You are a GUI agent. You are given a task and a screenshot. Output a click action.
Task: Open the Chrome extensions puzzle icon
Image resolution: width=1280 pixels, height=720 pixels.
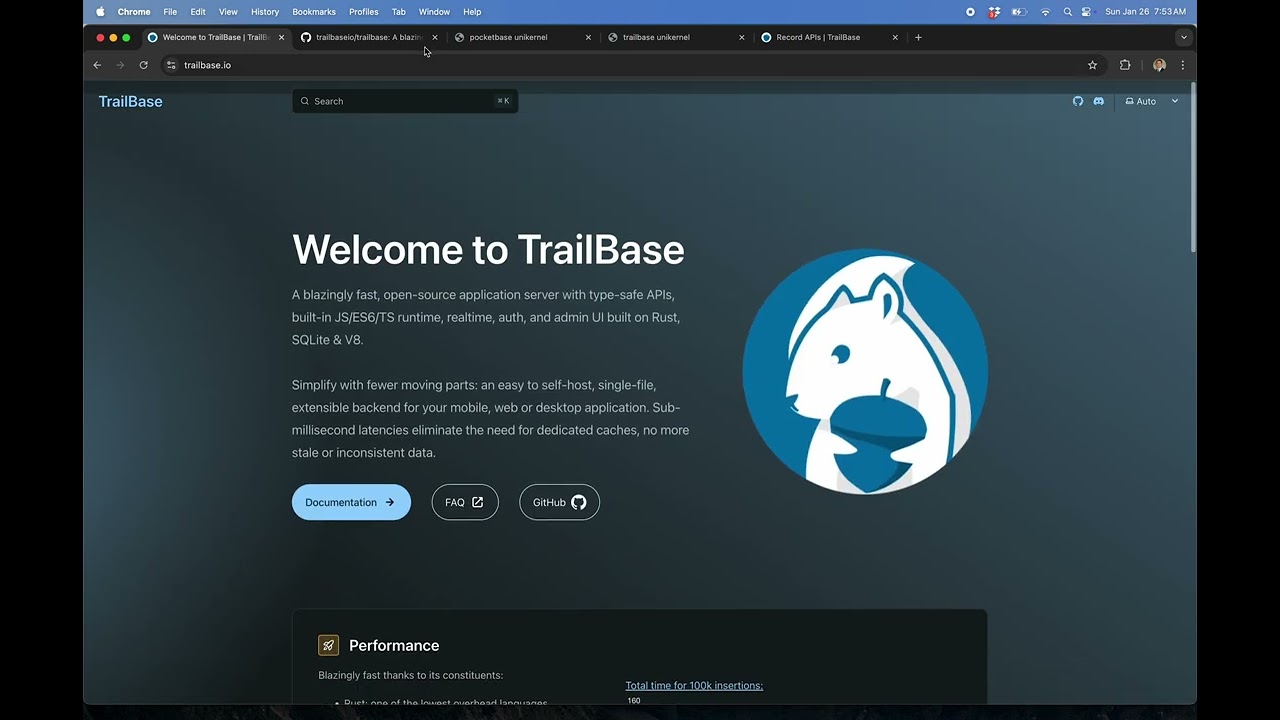point(1125,65)
